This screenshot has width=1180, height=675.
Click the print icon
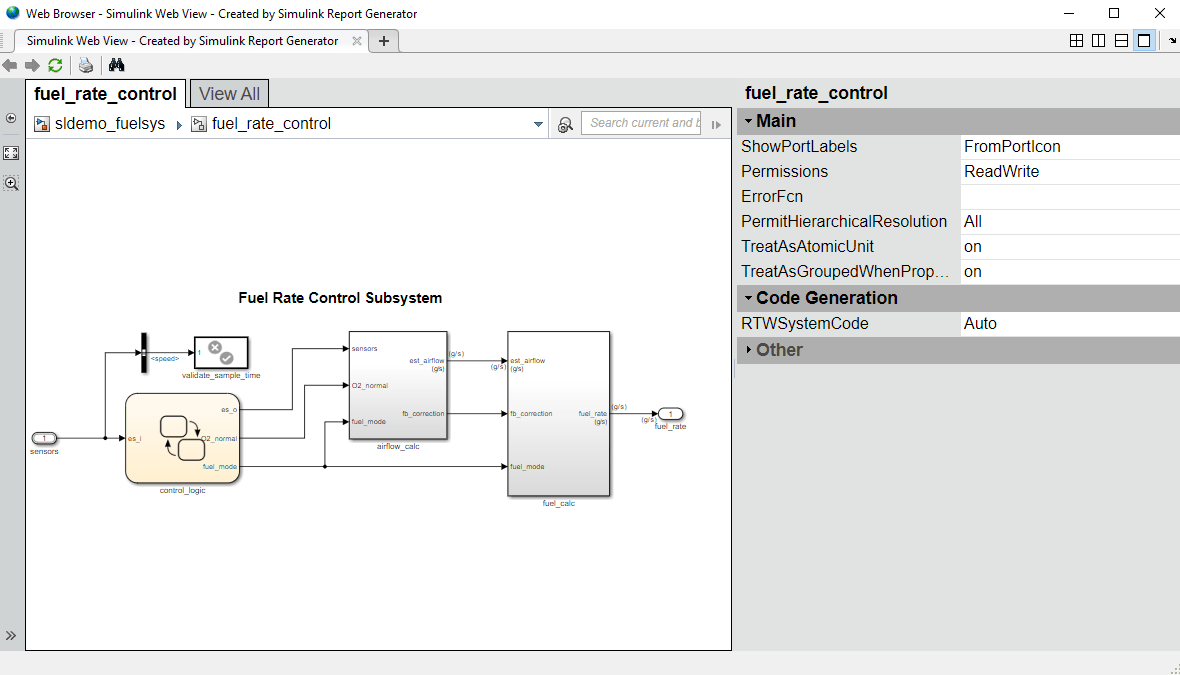pyautogui.click(x=86, y=65)
